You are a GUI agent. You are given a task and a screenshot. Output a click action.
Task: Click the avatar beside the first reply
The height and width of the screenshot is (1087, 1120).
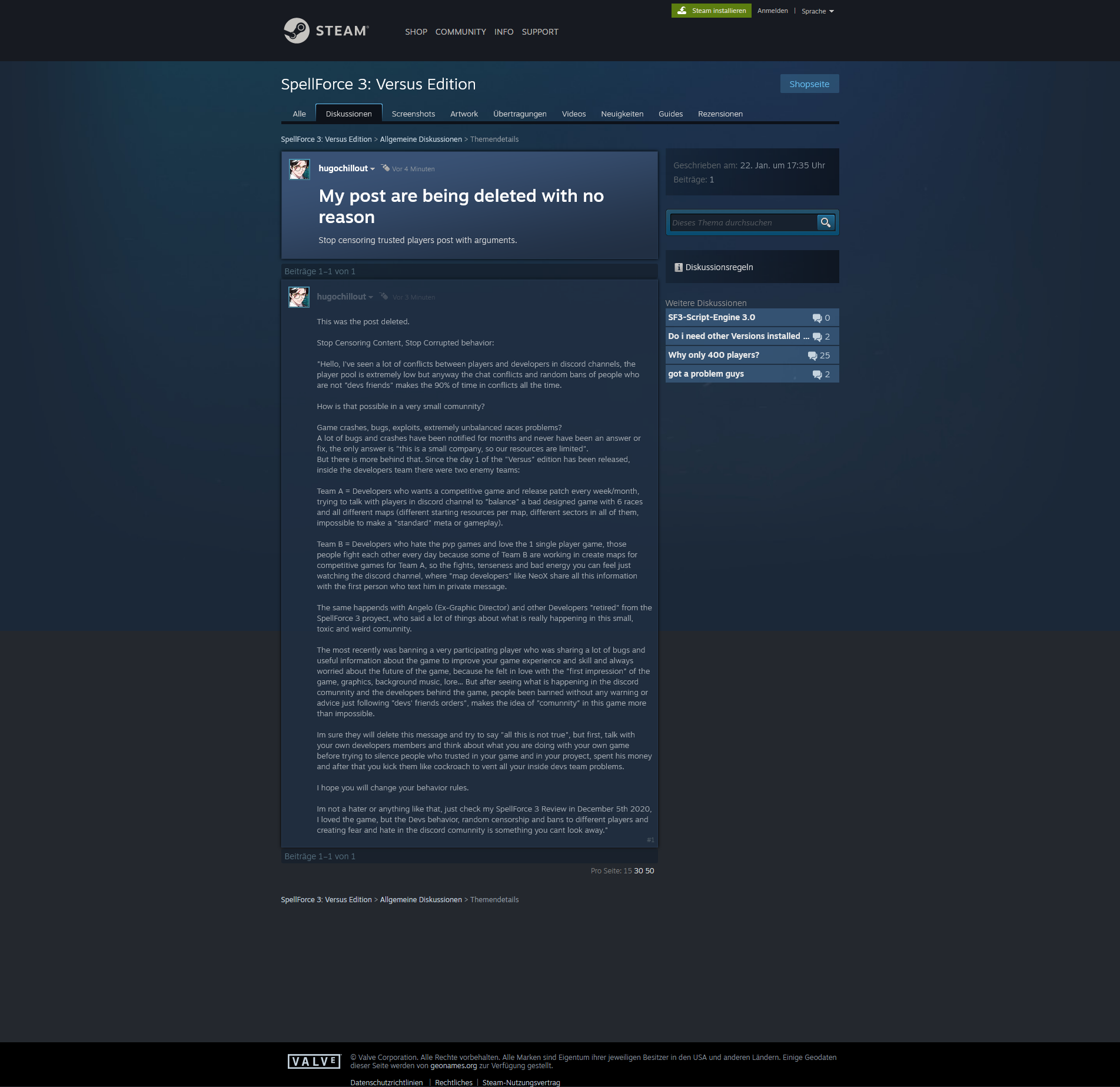(x=299, y=297)
